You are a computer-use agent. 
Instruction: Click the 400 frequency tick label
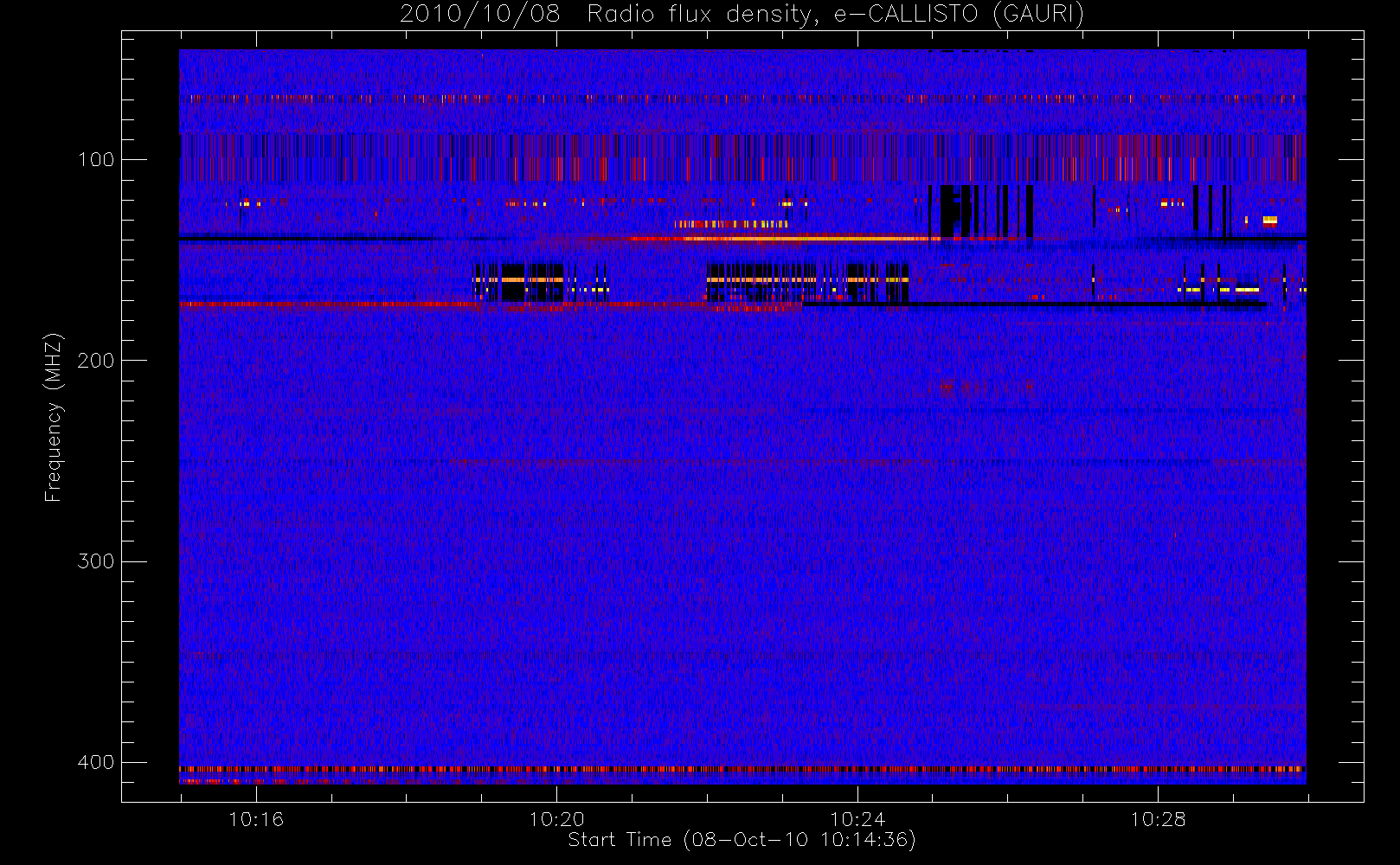[x=96, y=762]
